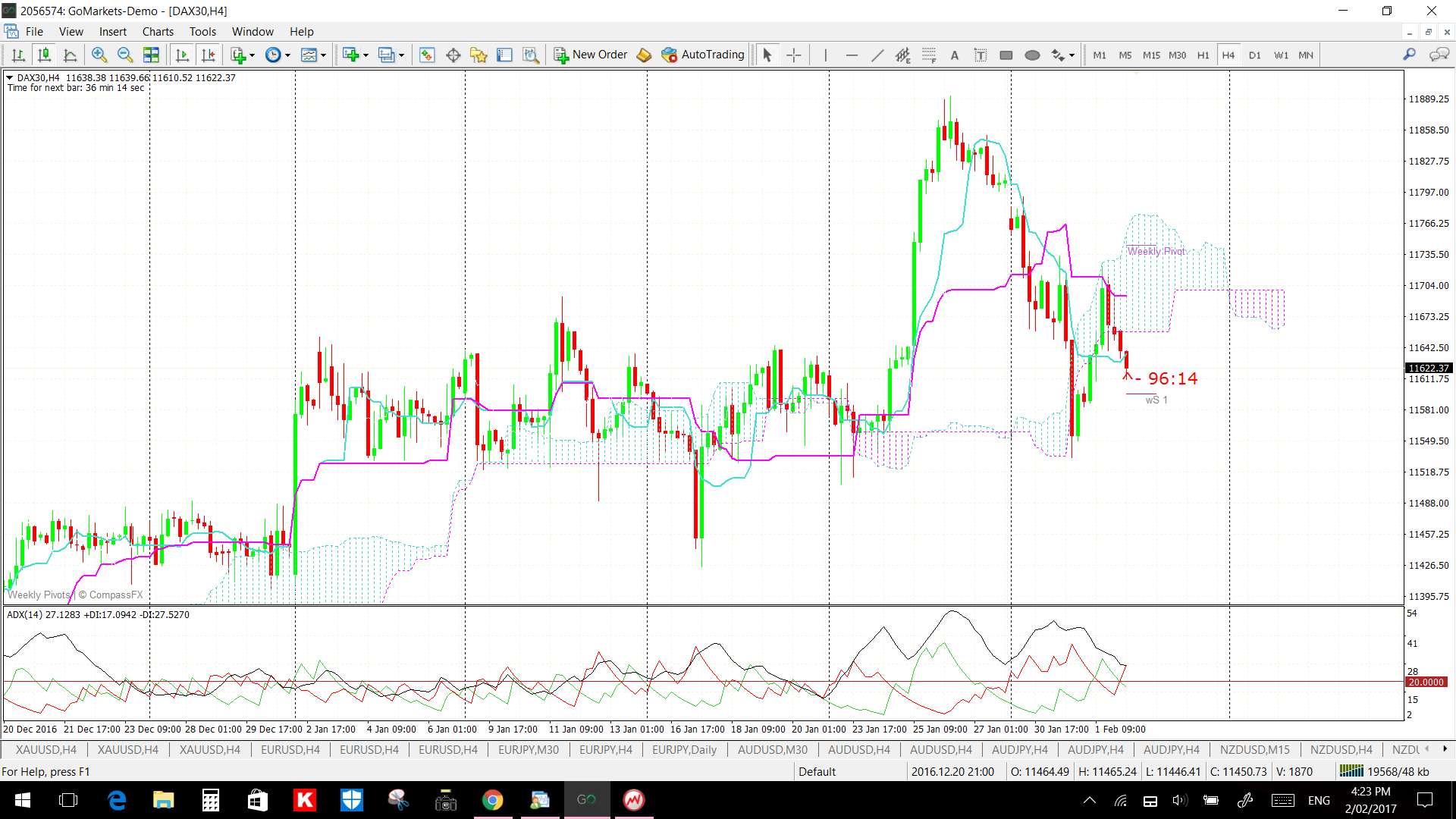
Task: Switch to W1 weekly timeframe
Action: pos(1281,55)
